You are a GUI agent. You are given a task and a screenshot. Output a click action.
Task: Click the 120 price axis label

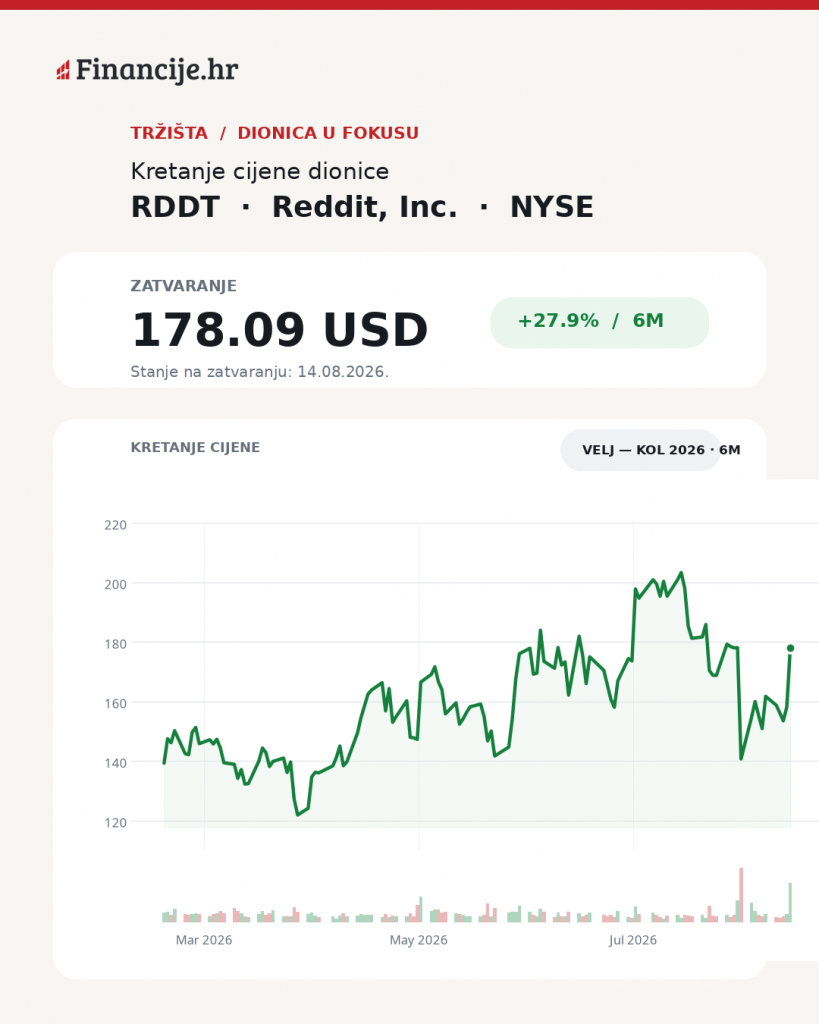point(116,823)
